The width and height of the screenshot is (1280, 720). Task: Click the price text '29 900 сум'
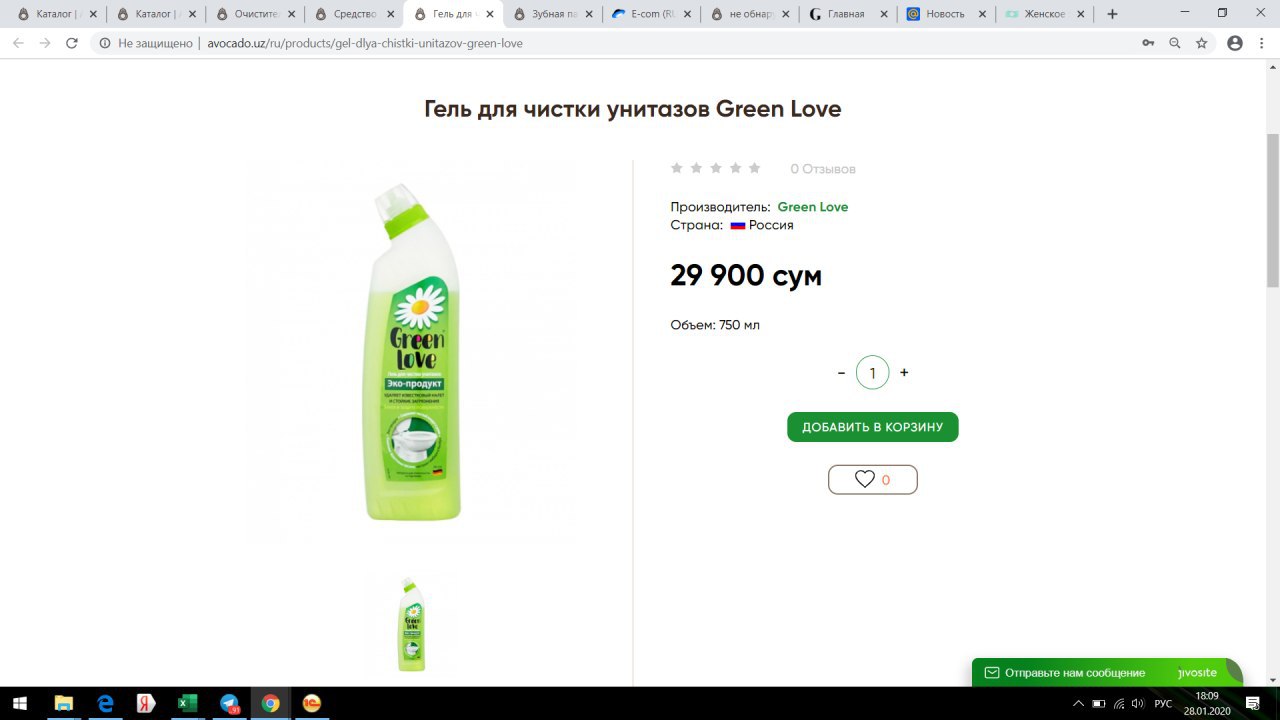point(746,276)
